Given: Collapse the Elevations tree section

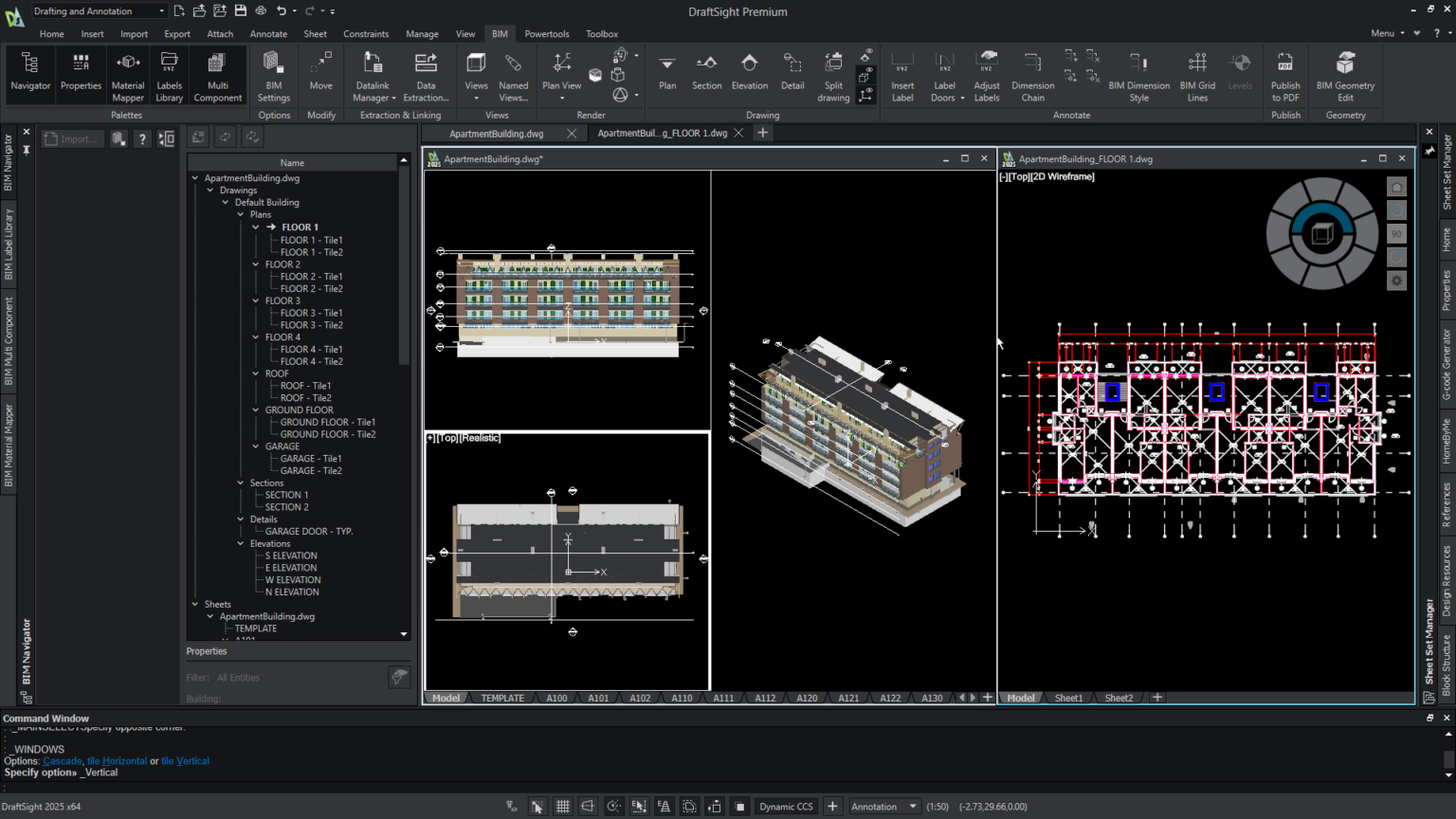Looking at the screenshot, I should tap(241, 543).
